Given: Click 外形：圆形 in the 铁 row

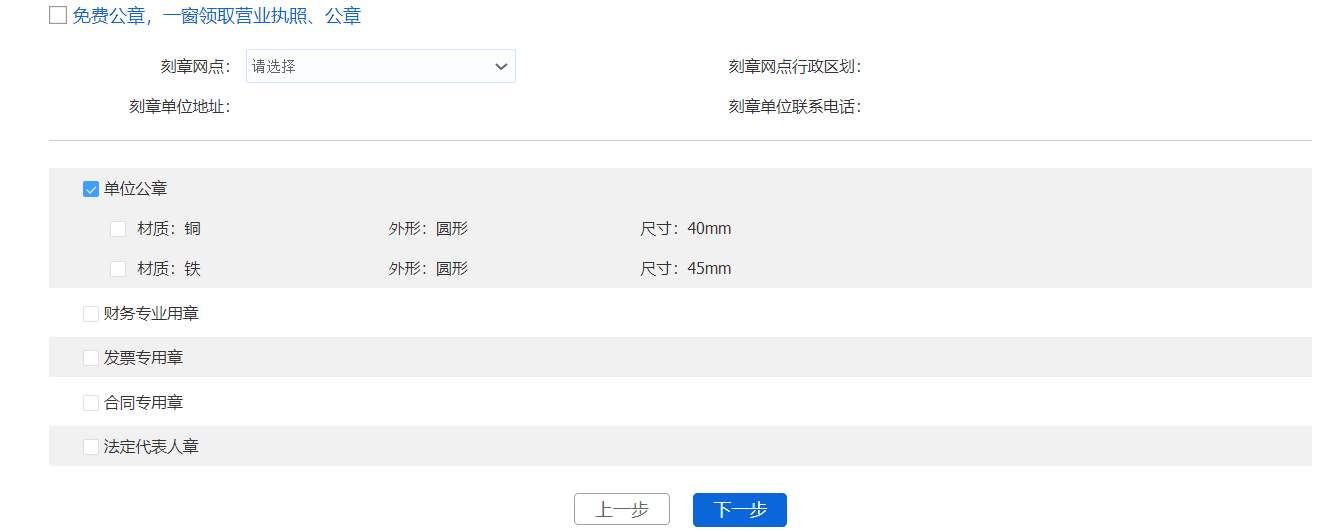Looking at the screenshot, I should click(x=428, y=269).
